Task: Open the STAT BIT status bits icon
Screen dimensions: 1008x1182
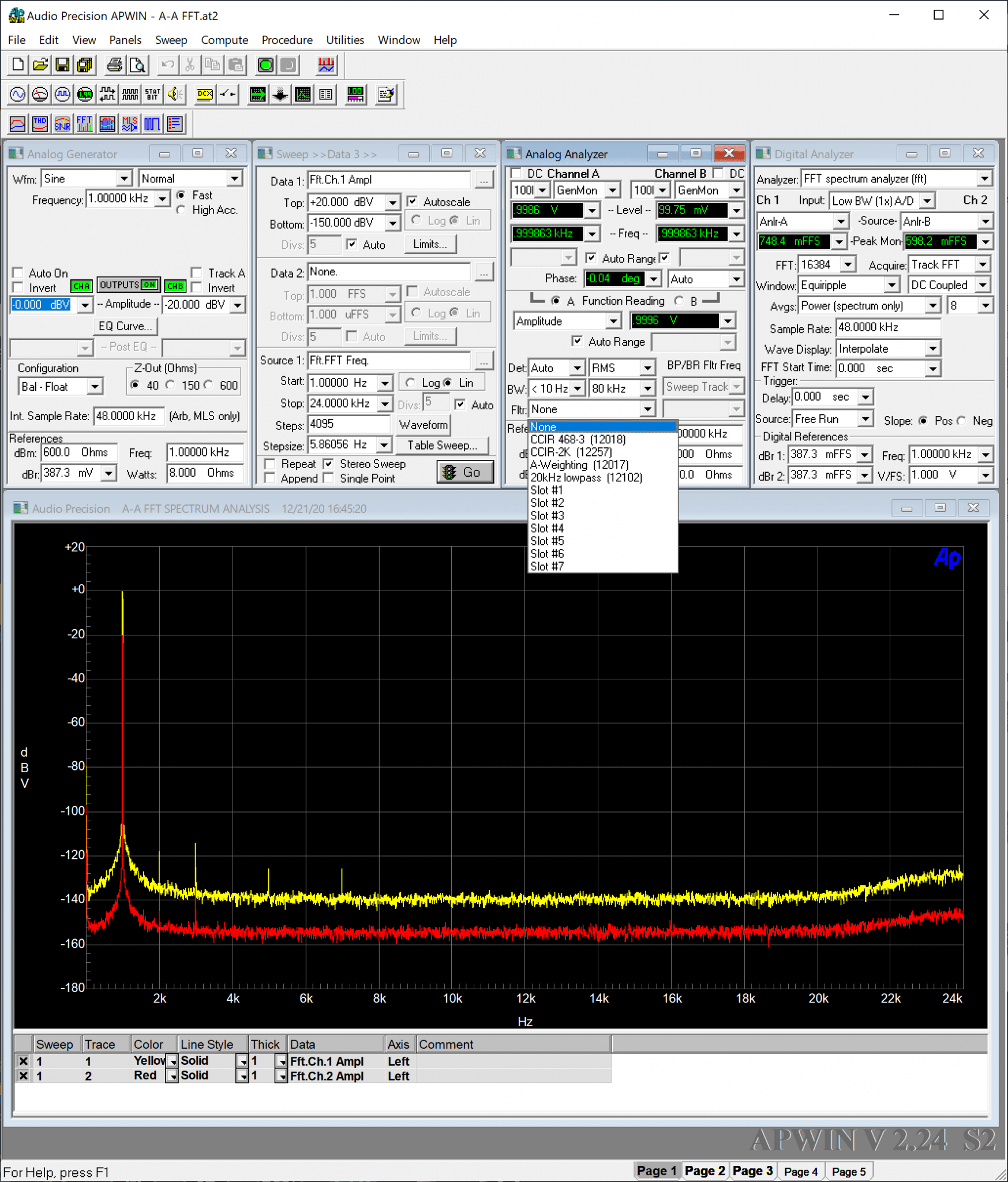Action: pos(153,94)
